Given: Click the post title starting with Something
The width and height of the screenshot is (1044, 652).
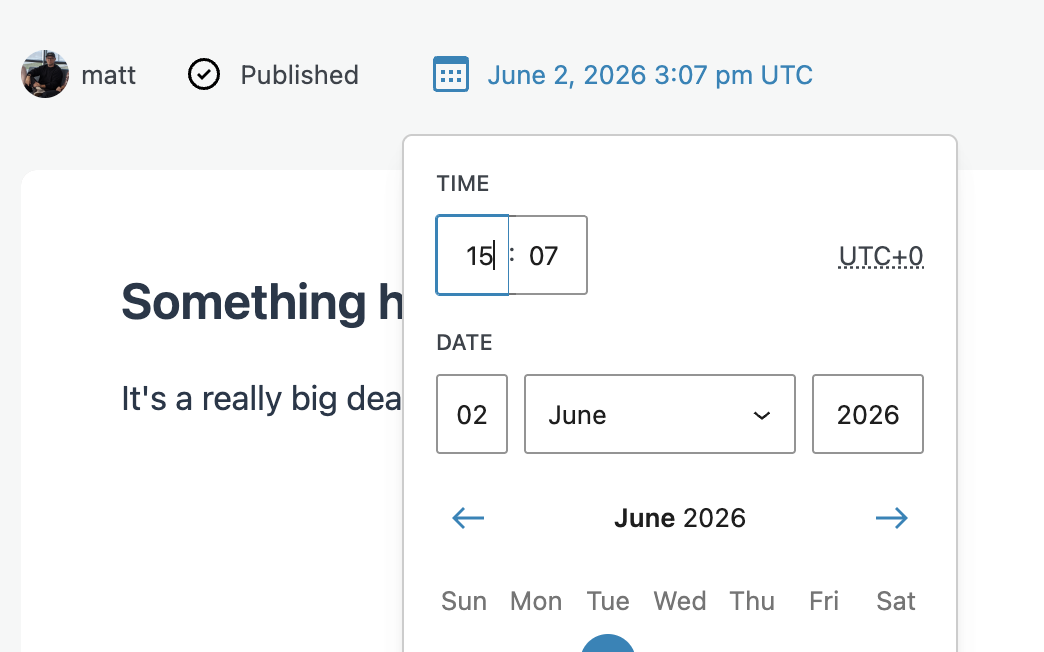Looking at the screenshot, I should coord(262,302).
